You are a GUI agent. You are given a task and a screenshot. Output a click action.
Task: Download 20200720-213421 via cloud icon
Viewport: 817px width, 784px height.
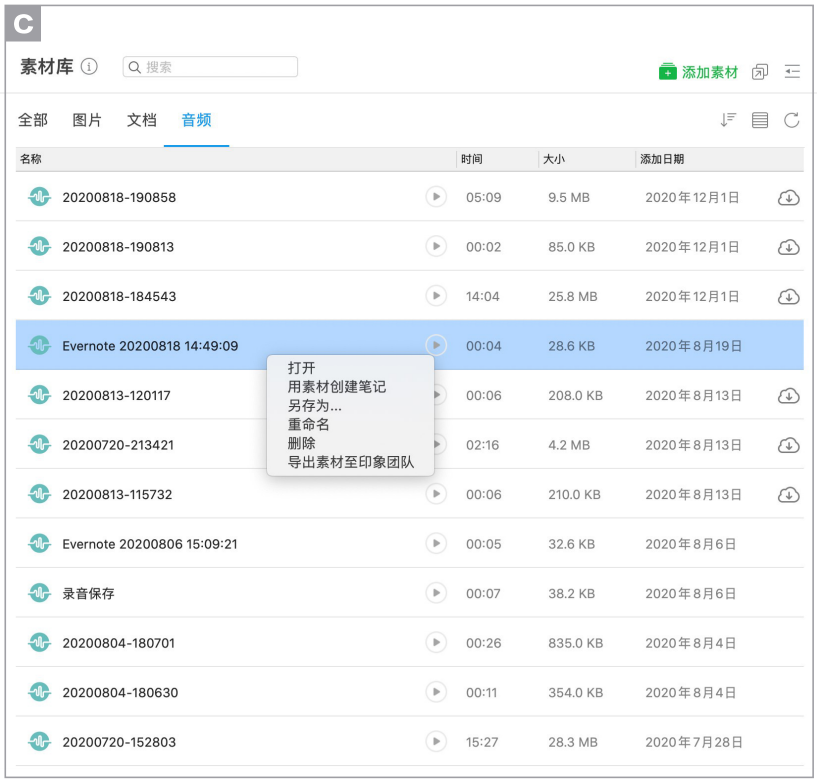tap(789, 445)
